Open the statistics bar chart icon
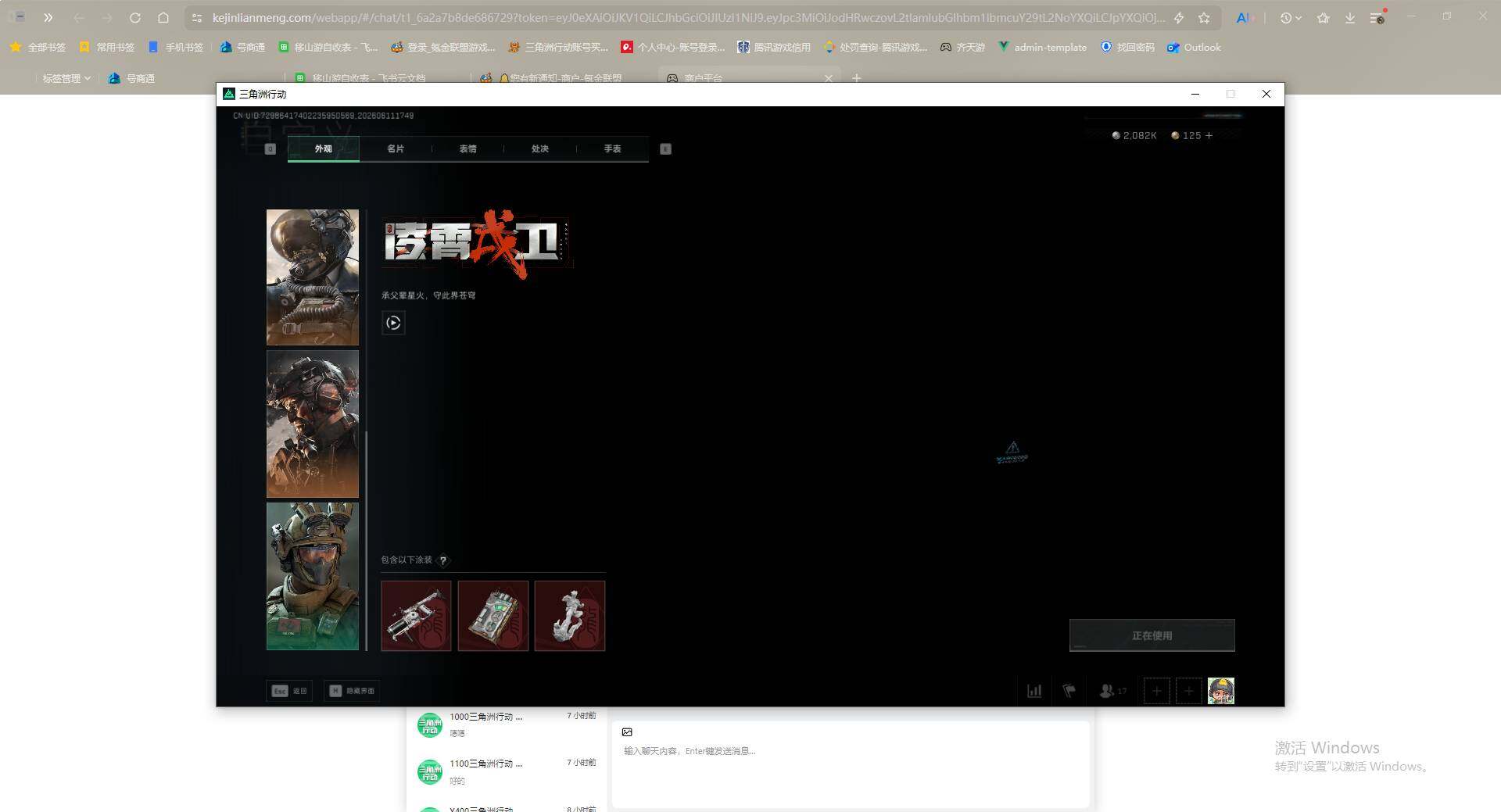 (1034, 691)
